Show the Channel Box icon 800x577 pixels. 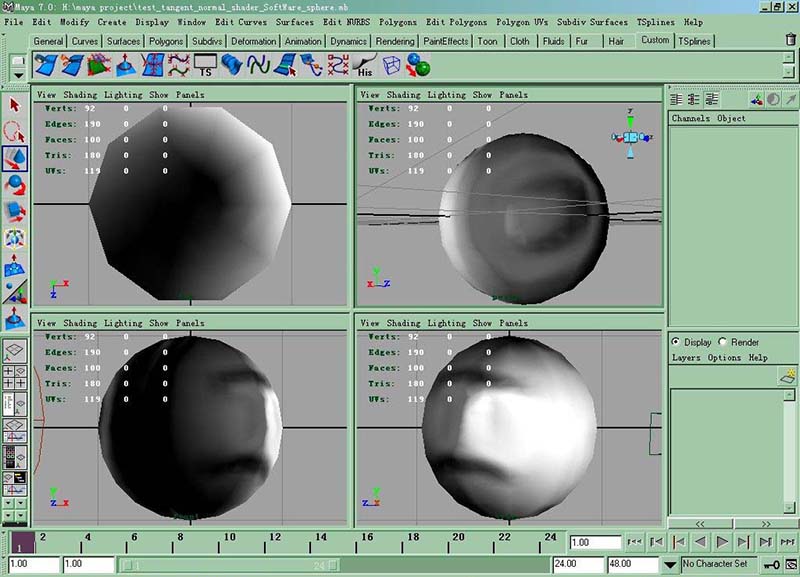(x=676, y=99)
